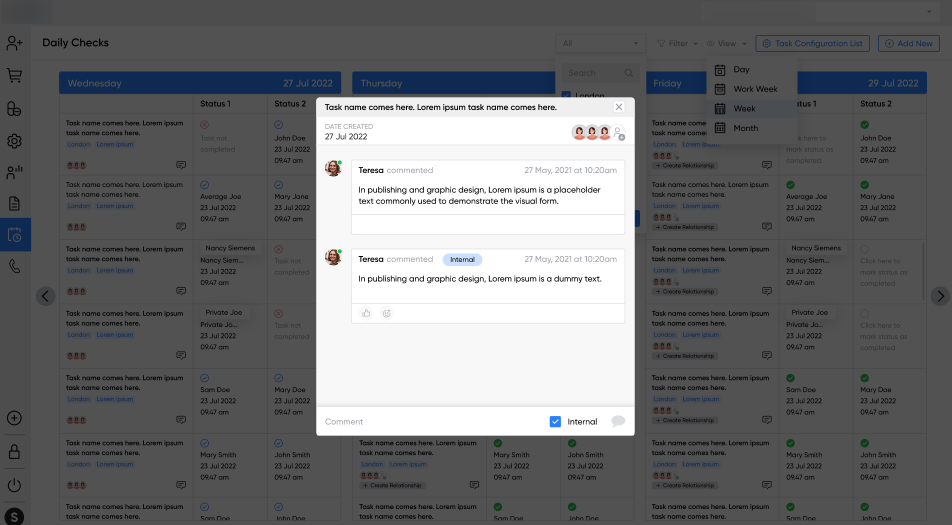The width and height of the screenshot is (952, 525).
Task: Choose Month in the View menu
Action: 745,128
